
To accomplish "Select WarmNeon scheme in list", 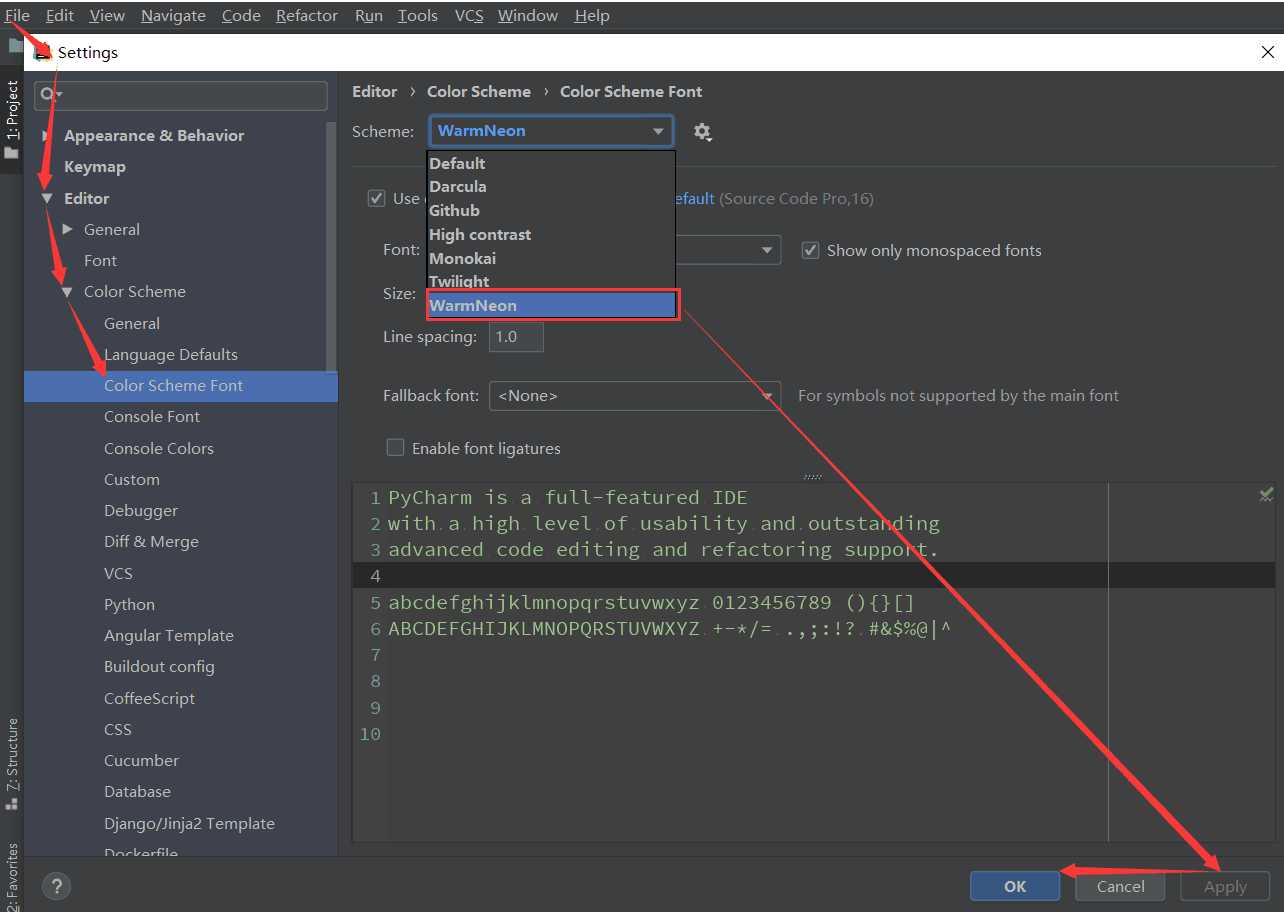I will click(553, 305).
